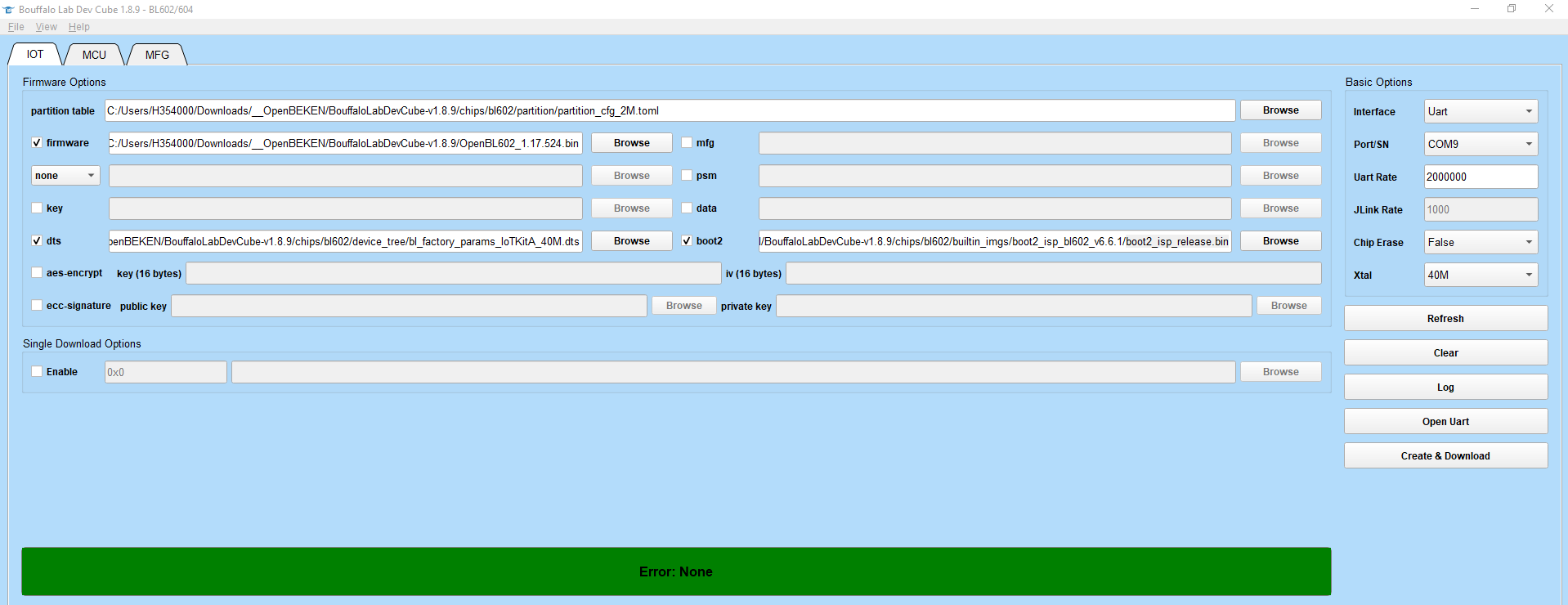This screenshot has width=1568, height=605.
Task: Click the 'Single Download Options' label
Action: (x=82, y=343)
